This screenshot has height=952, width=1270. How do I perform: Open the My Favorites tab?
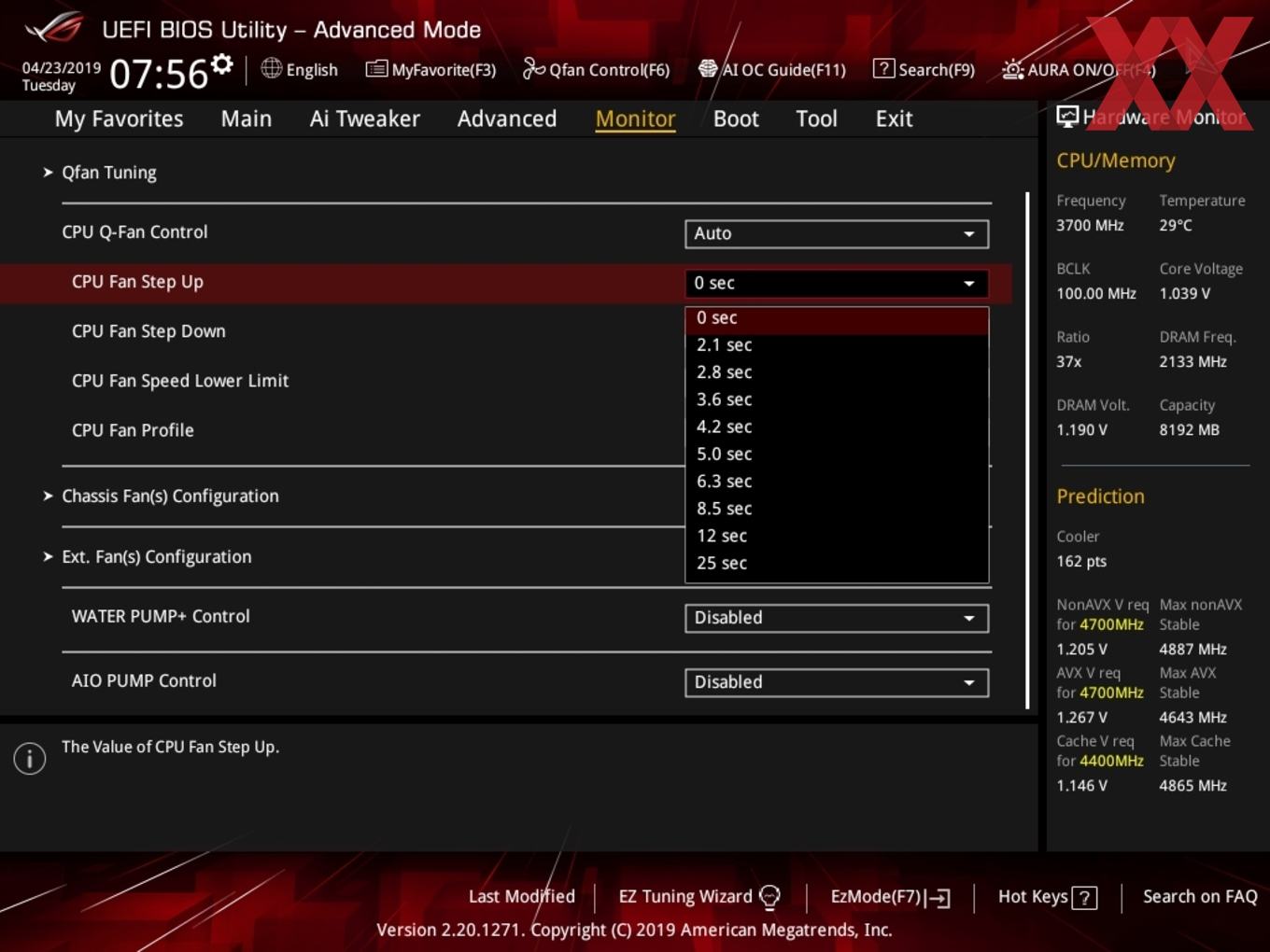[x=119, y=119]
